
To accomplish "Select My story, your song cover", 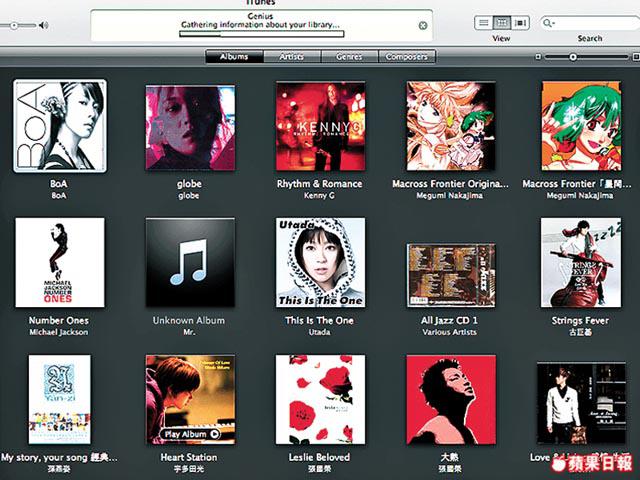I will 60,400.
